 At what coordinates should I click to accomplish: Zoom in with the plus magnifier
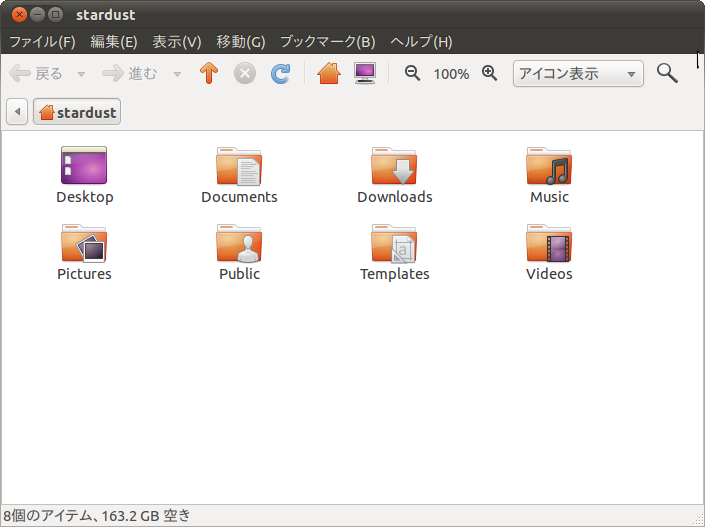490,73
